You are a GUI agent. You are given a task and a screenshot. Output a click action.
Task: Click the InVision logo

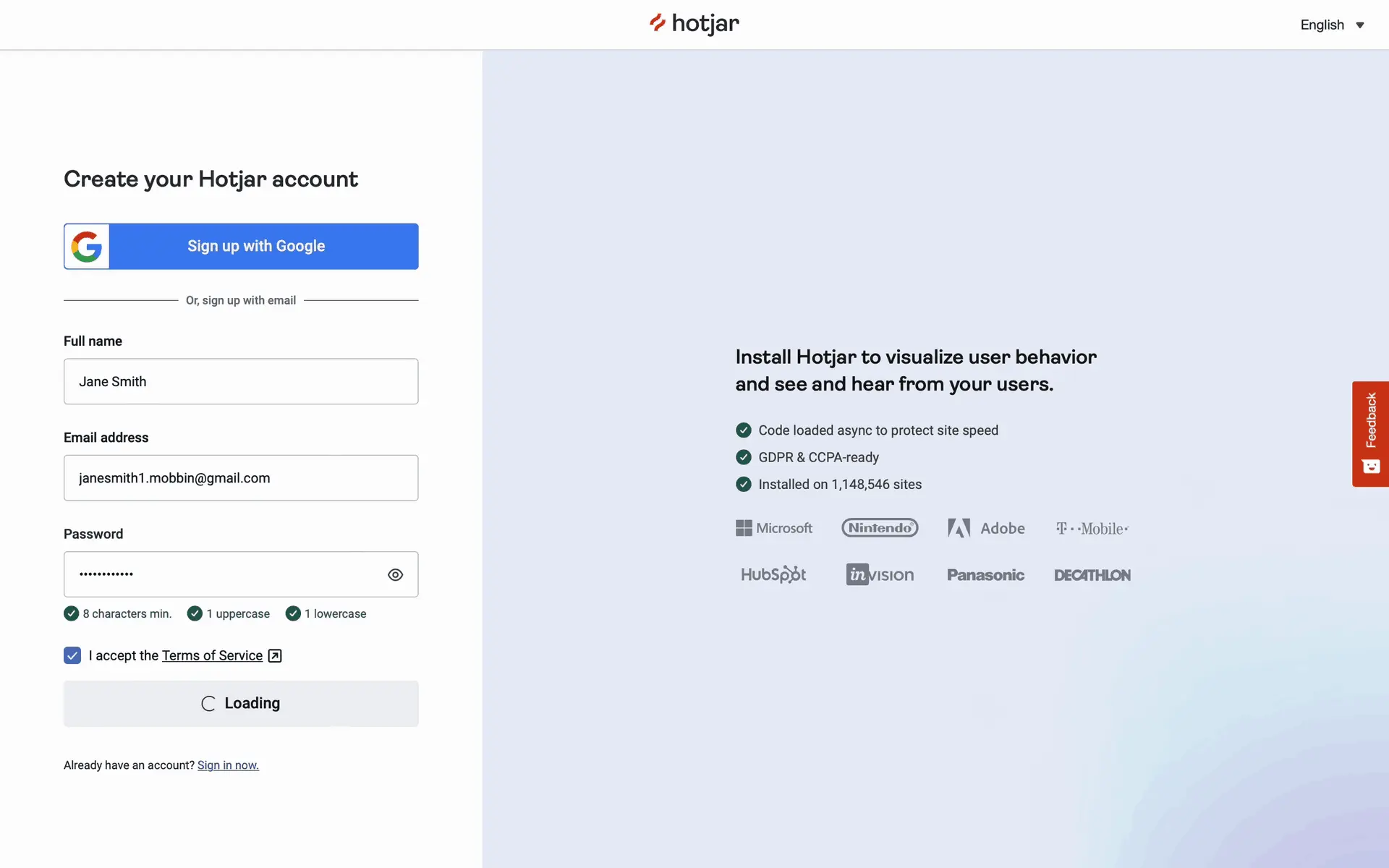point(880,575)
